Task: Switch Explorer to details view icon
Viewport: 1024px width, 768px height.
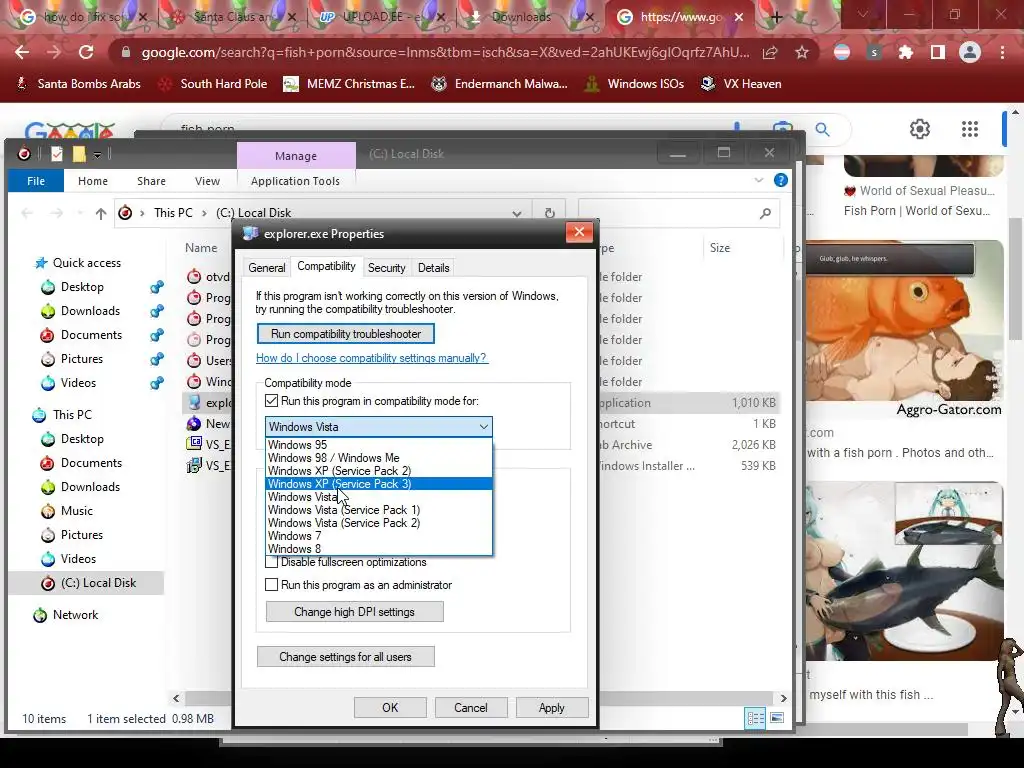Action: 756,718
